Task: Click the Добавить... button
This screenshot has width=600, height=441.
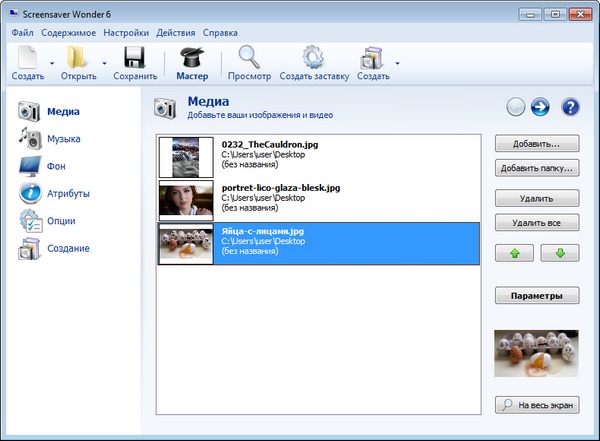Action: [537, 144]
